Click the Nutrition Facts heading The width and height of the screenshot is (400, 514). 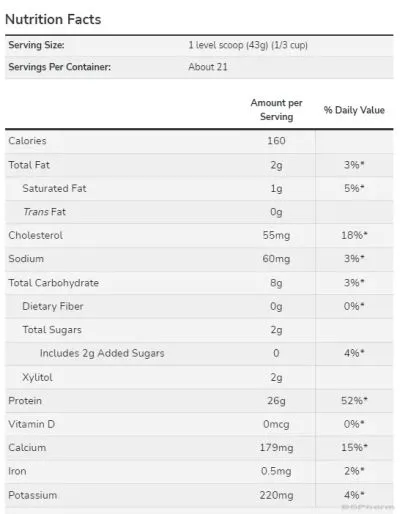pyautogui.click(x=53, y=19)
